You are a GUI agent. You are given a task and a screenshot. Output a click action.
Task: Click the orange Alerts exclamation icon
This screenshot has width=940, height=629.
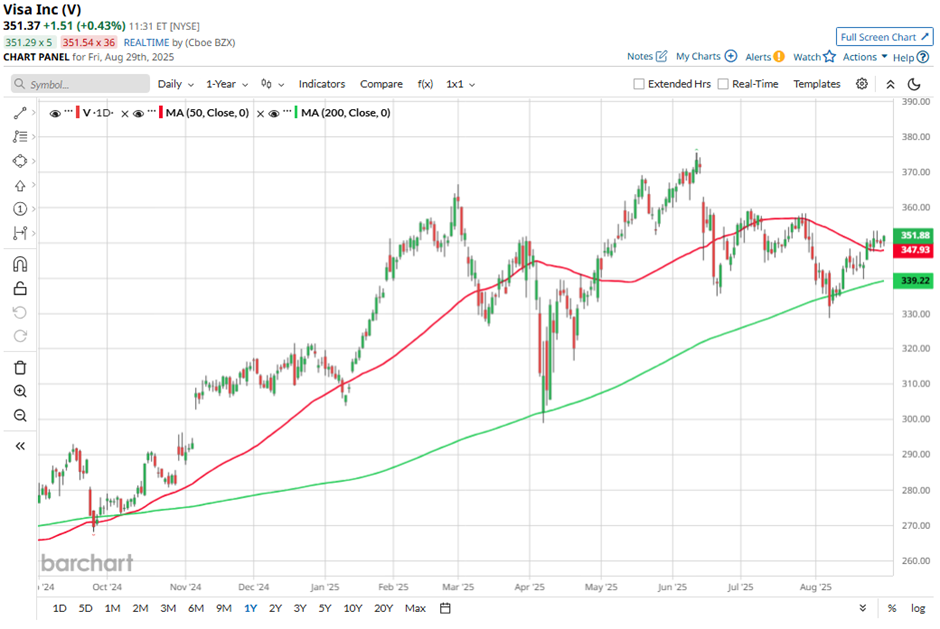click(x=779, y=57)
